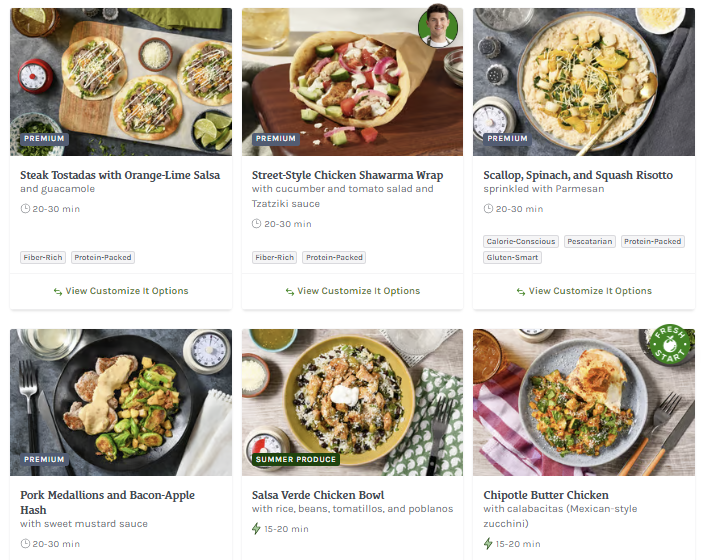
Task: View Customize It options for Scallop Risotto
Action: coord(584,291)
